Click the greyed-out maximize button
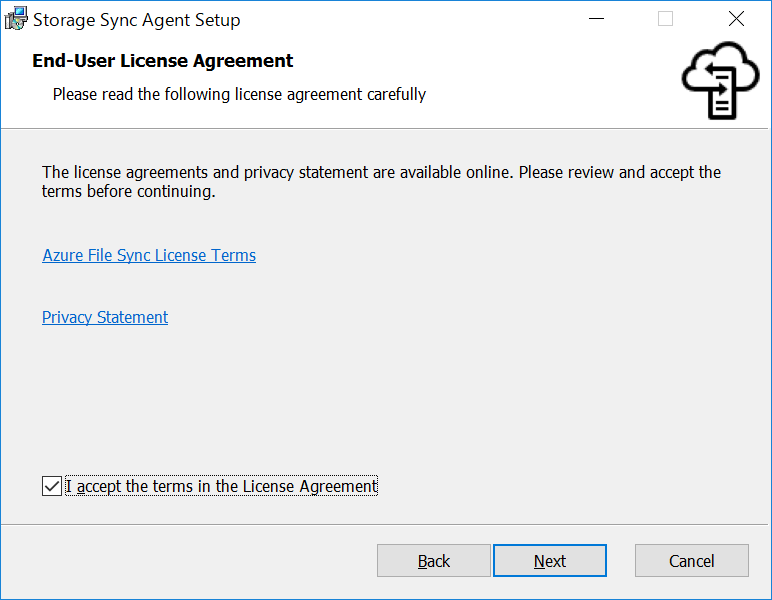The image size is (772, 600). point(665,19)
